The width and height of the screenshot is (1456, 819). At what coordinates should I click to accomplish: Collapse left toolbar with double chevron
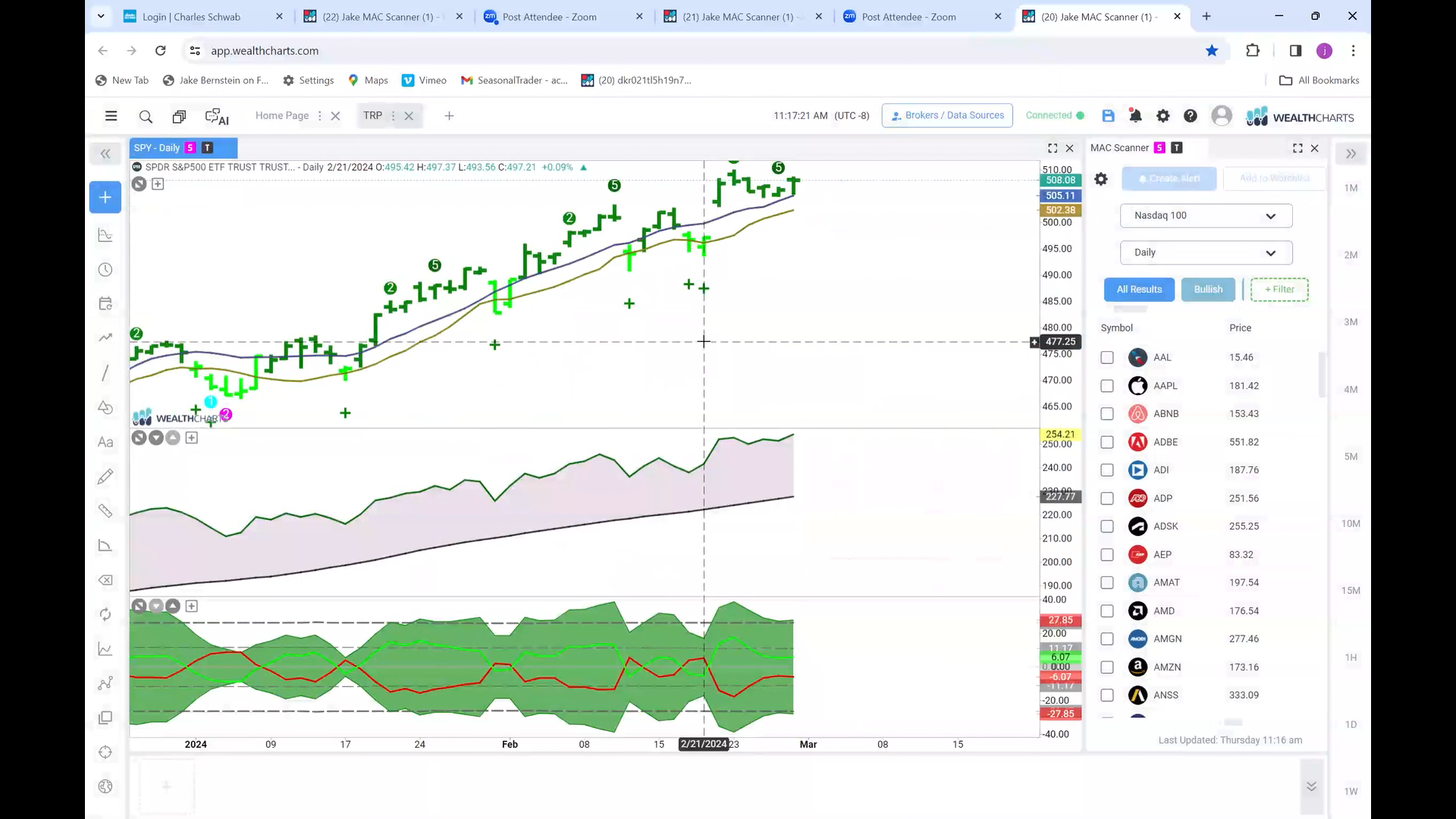click(x=105, y=154)
